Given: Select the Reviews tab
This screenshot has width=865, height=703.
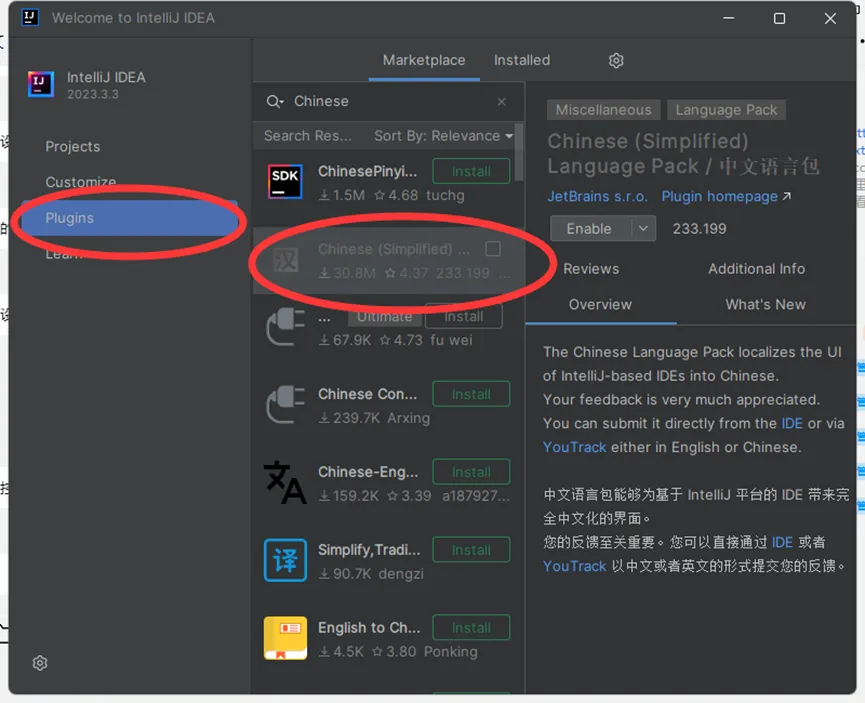Looking at the screenshot, I should click(590, 269).
